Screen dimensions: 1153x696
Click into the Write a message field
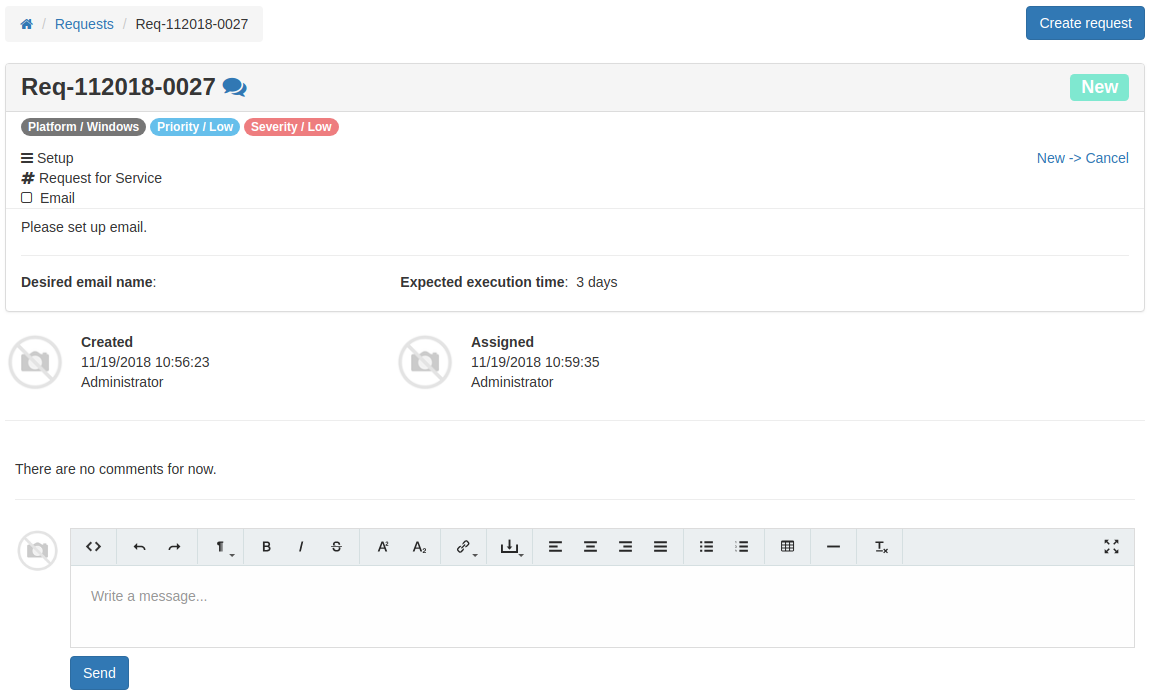(x=602, y=606)
